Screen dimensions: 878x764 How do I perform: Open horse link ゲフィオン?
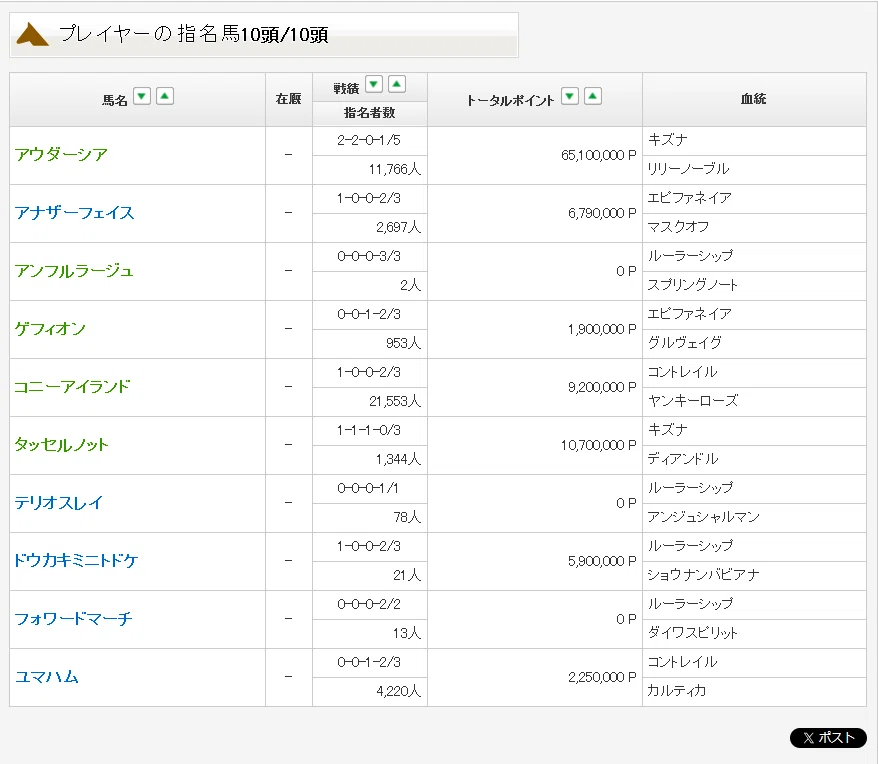click(50, 329)
